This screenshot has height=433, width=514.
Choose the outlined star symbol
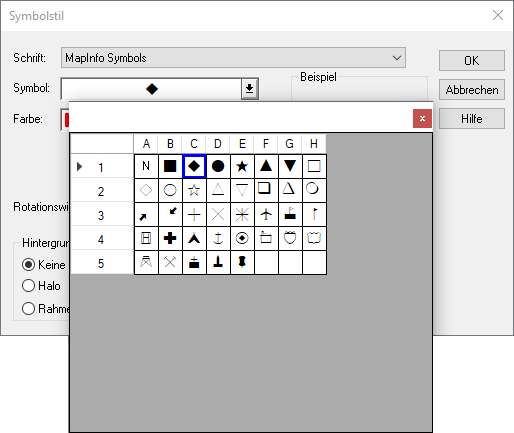click(194, 190)
